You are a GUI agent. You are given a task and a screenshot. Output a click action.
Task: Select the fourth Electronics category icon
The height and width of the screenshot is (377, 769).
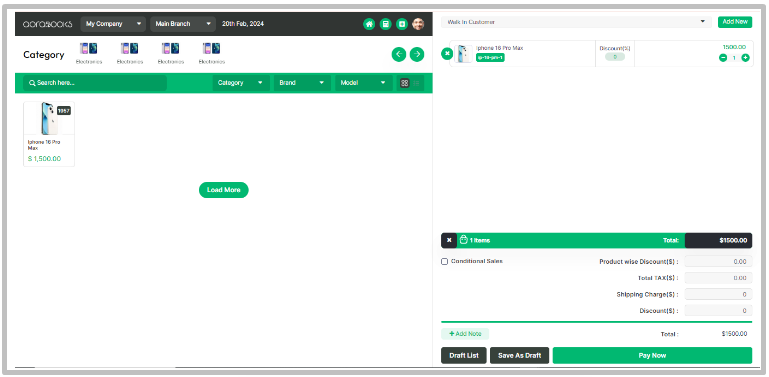pyautogui.click(x=211, y=49)
